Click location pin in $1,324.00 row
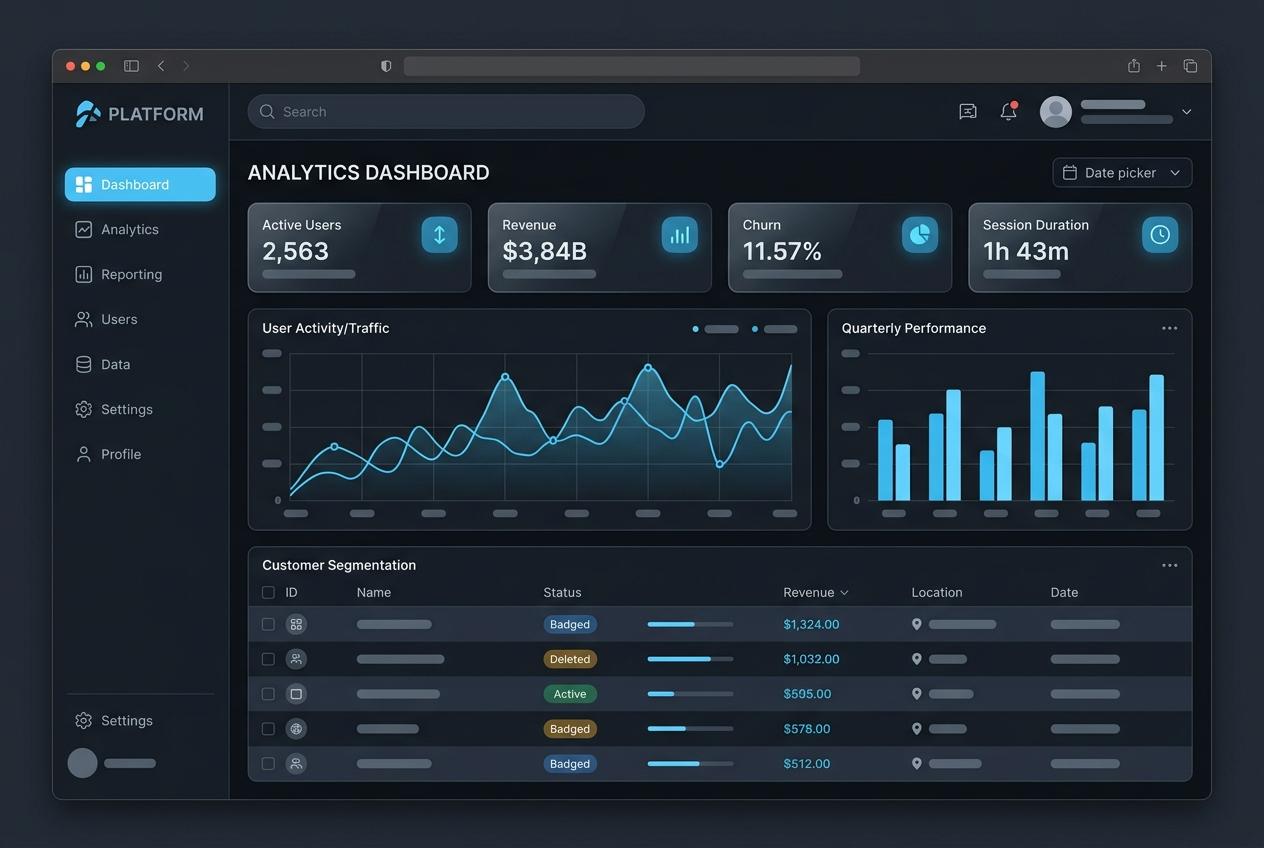Viewport: 1264px width, 848px height. (x=917, y=624)
